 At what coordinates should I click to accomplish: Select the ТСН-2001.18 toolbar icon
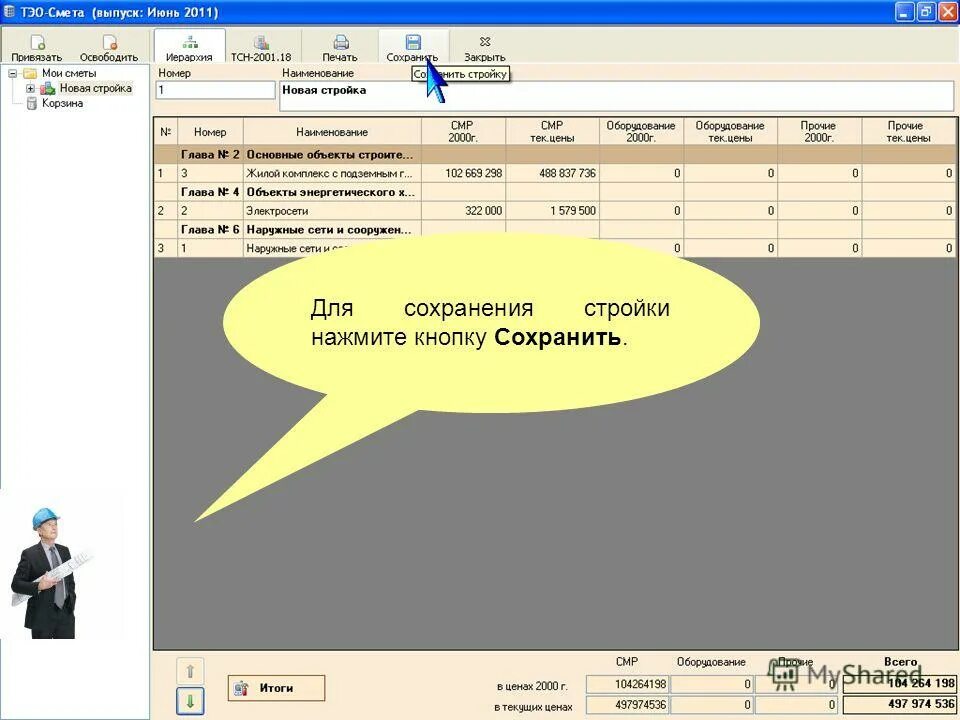tap(261, 44)
